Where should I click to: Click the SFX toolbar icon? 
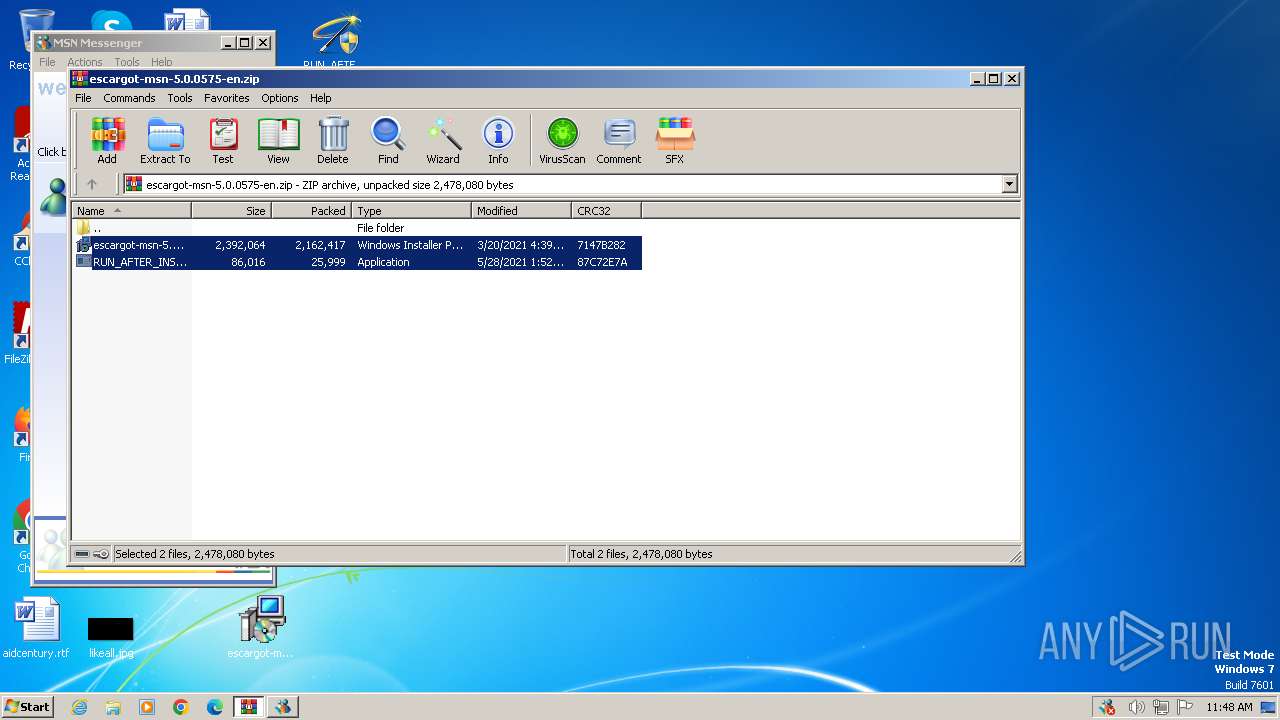[675, 140]
